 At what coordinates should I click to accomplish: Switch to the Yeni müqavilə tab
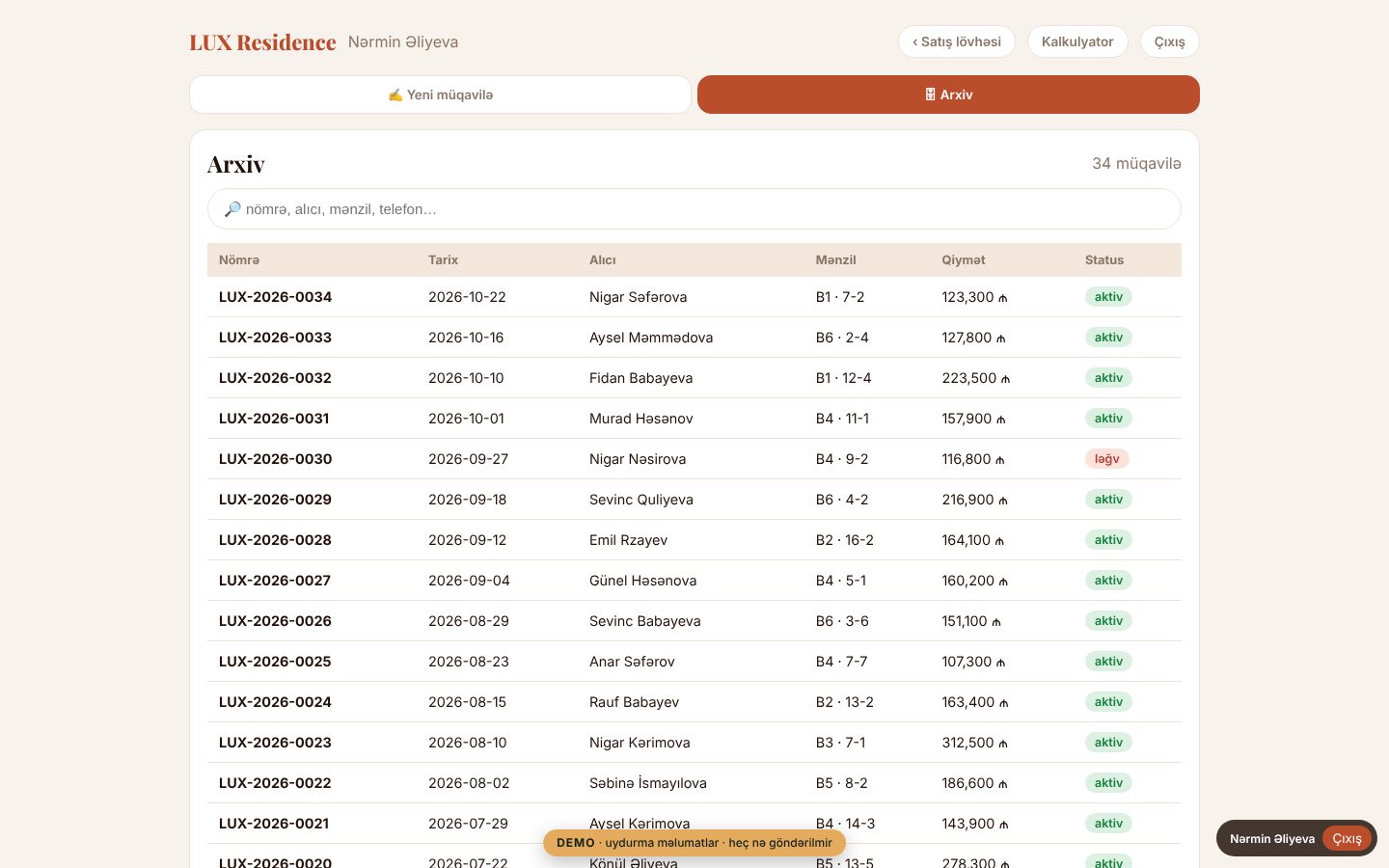coord(440,95)
